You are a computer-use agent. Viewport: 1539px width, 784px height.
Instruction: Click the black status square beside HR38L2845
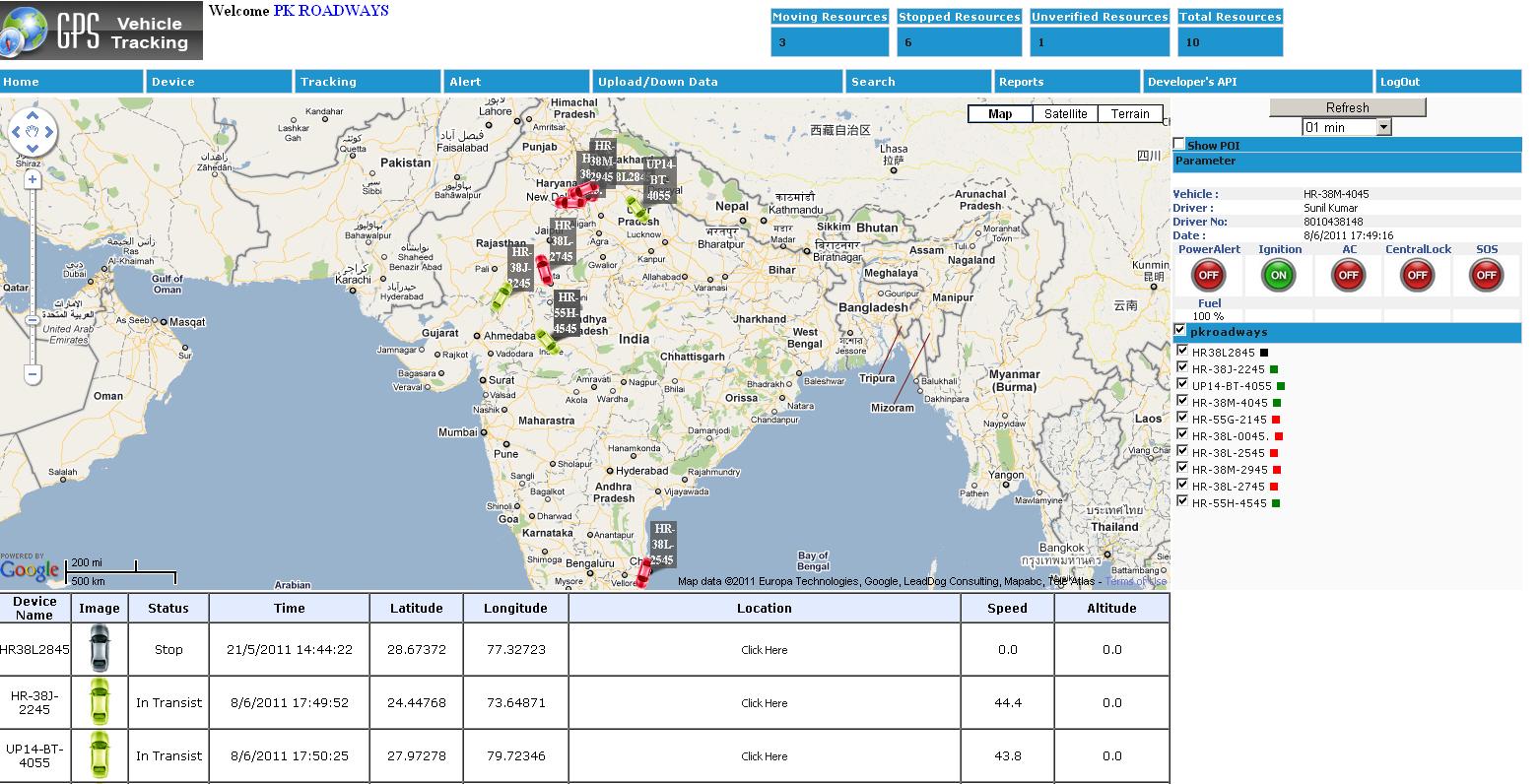(1264, 353)
